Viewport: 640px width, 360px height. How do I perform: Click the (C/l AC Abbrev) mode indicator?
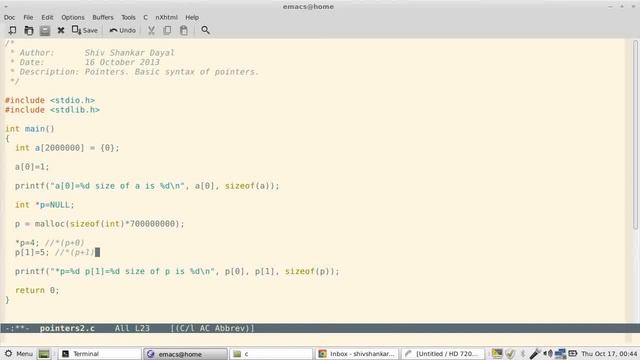(x=212, y=328)
